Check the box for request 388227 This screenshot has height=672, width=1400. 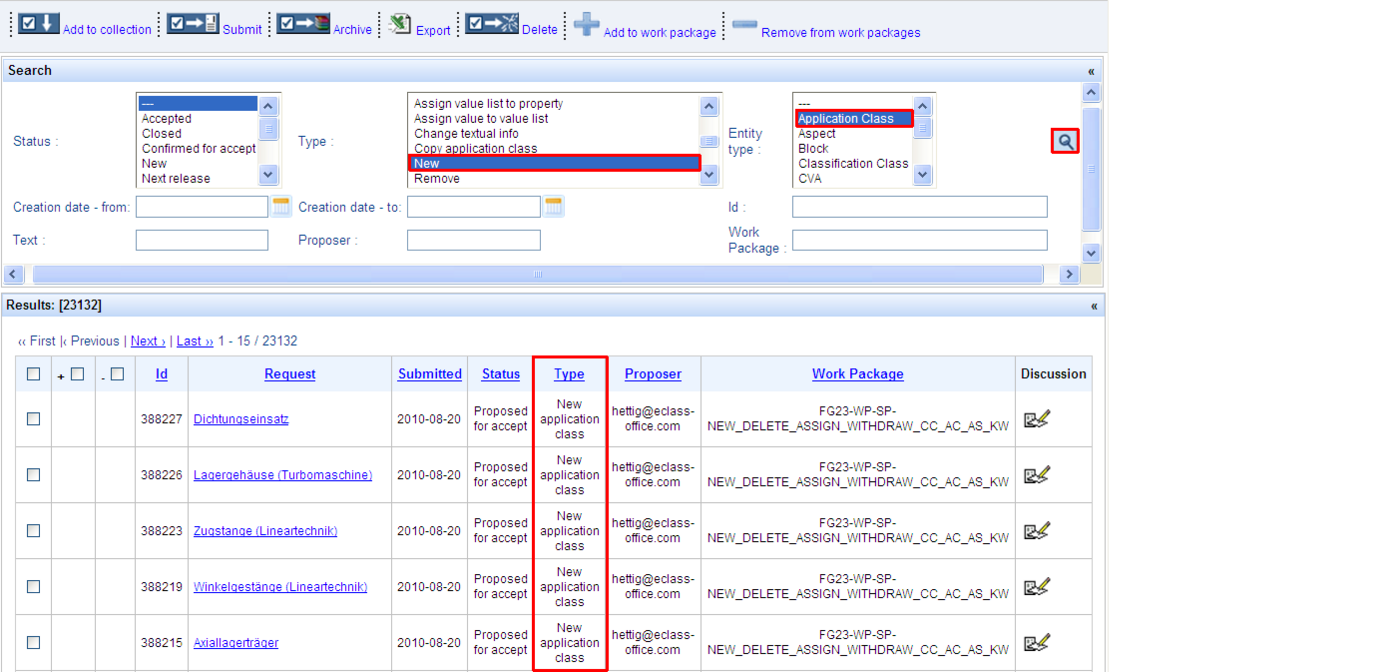coord(34,419)
